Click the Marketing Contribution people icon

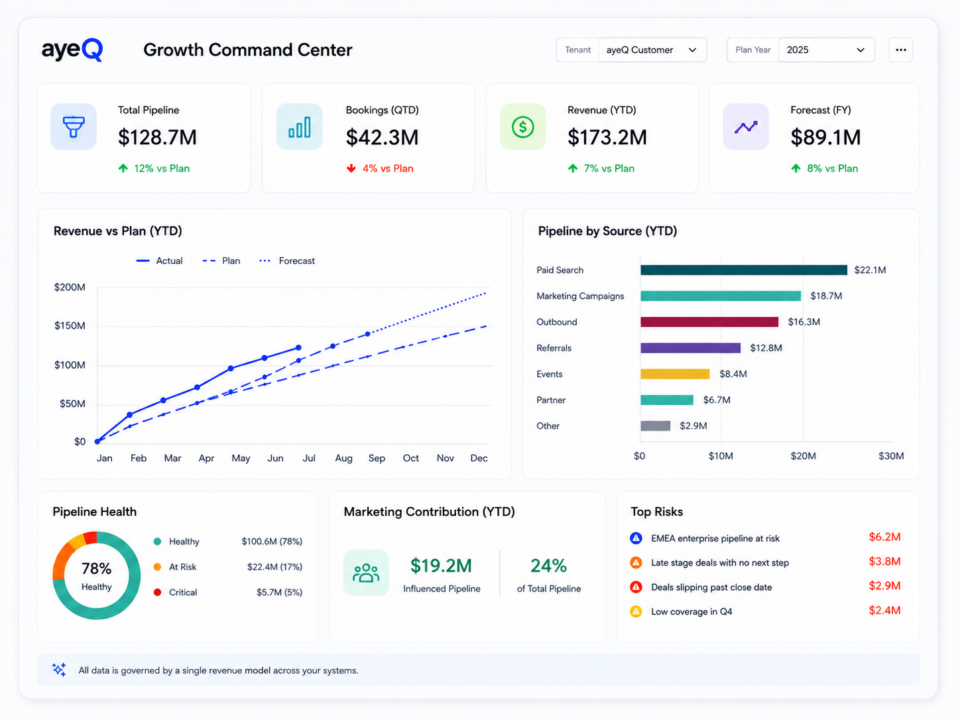click(x=366, y=573)
